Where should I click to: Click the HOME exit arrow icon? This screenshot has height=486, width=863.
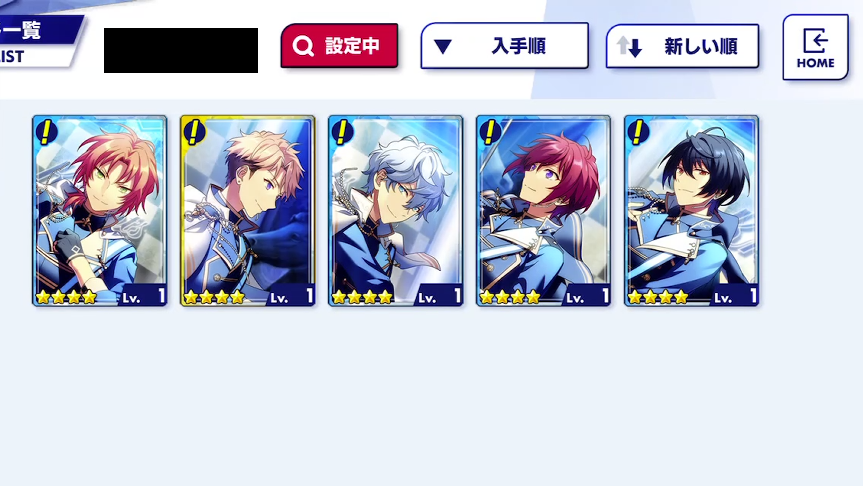click(816, 41)
